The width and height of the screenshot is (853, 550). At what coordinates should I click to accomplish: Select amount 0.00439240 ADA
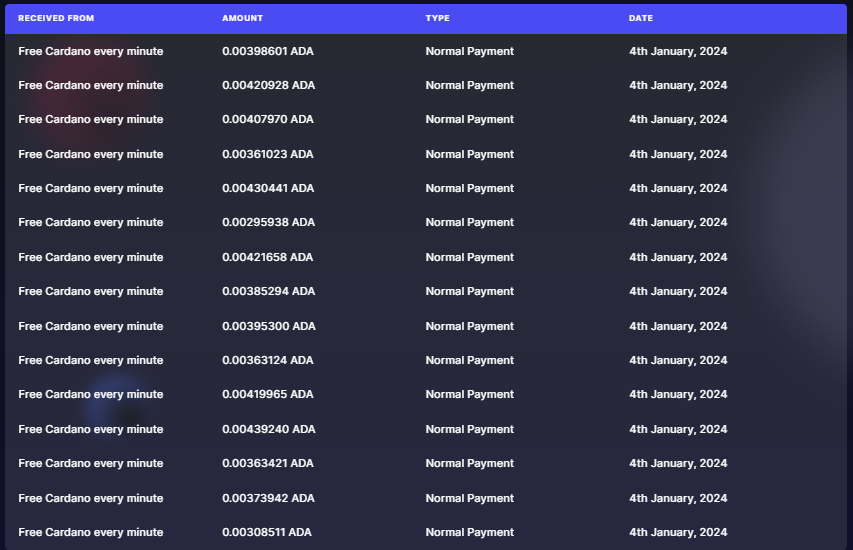pos(269,429)
